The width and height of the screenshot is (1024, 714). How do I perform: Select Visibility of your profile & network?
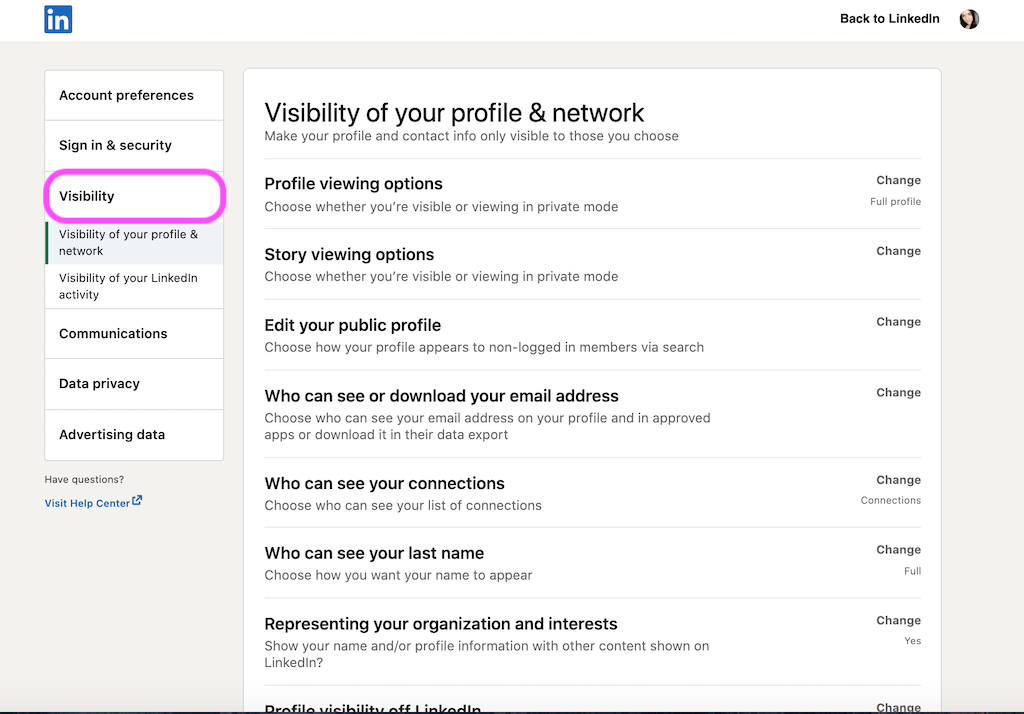pyautogui.click(x=134, y=242)
